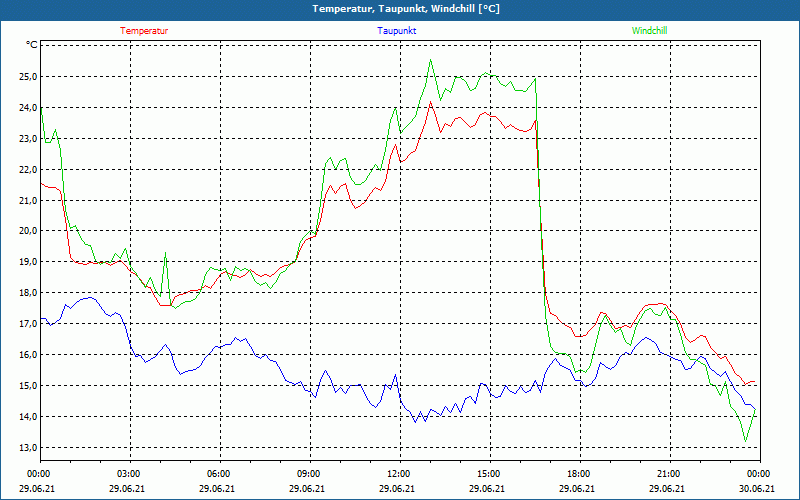Image resolution: width=800 pixels, height=500 pixels.
Task: Click the red Temperatur legend label
Action: 144,31
